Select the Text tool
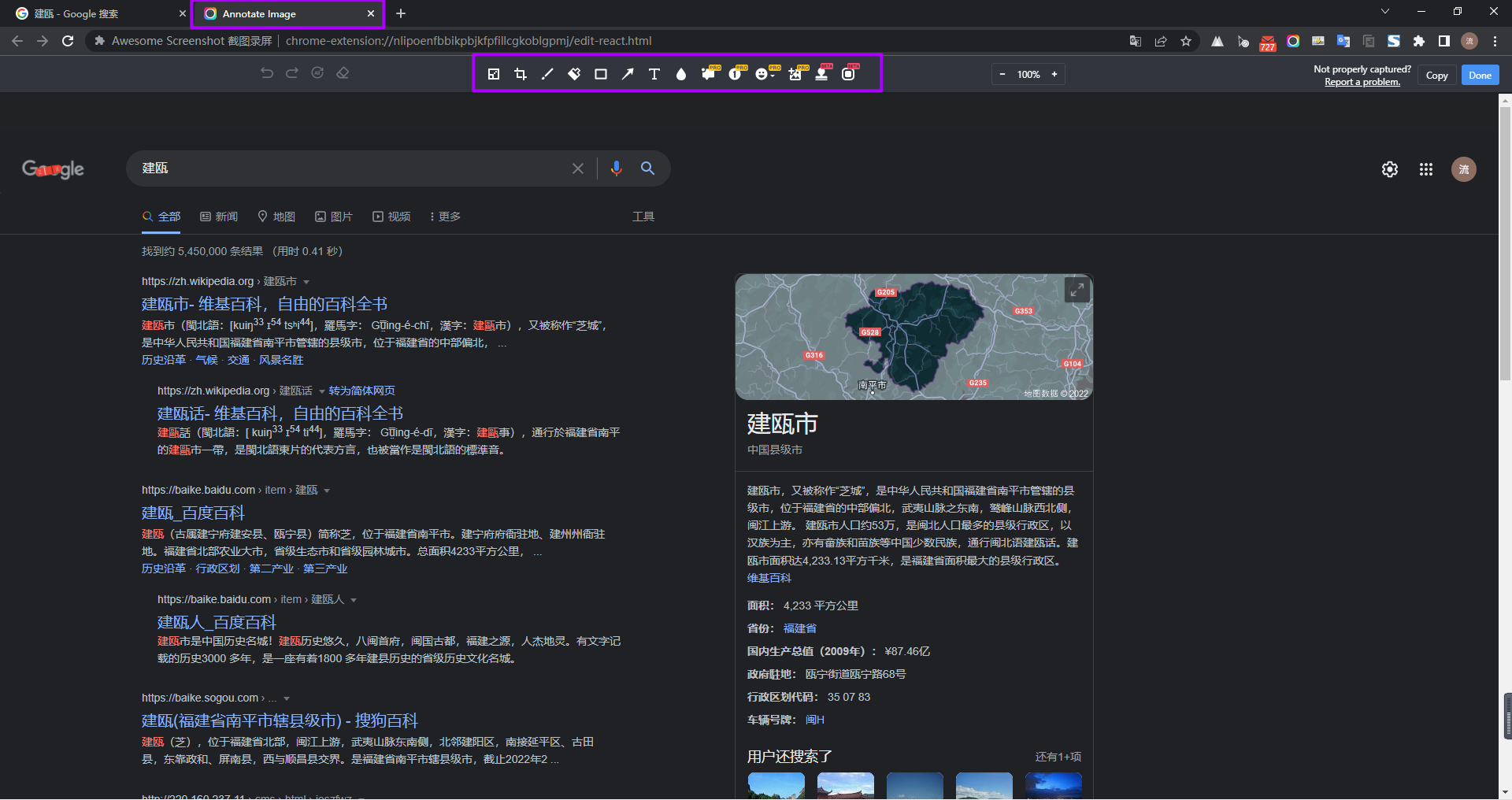 click(x=654, y=74)
